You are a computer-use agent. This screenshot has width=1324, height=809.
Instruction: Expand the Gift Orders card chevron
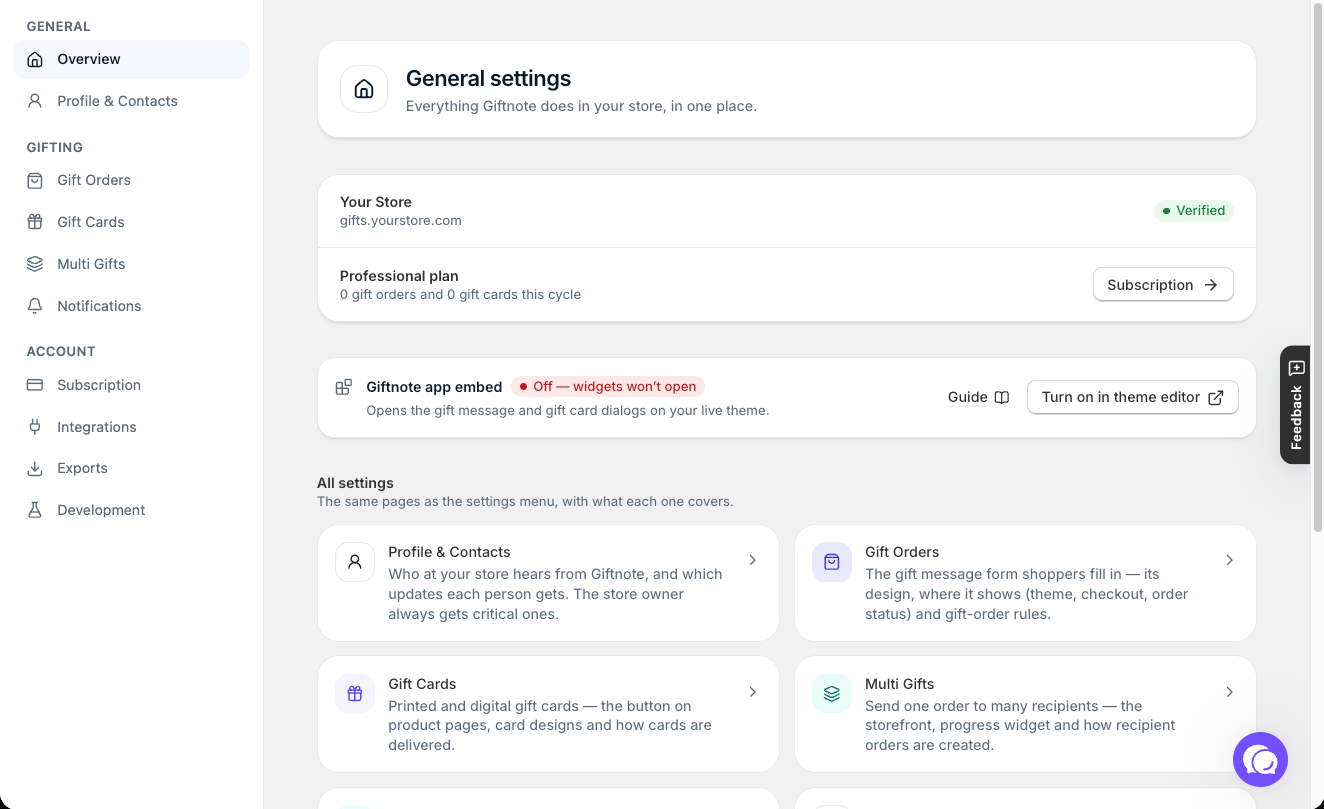tap(1230, 560)
